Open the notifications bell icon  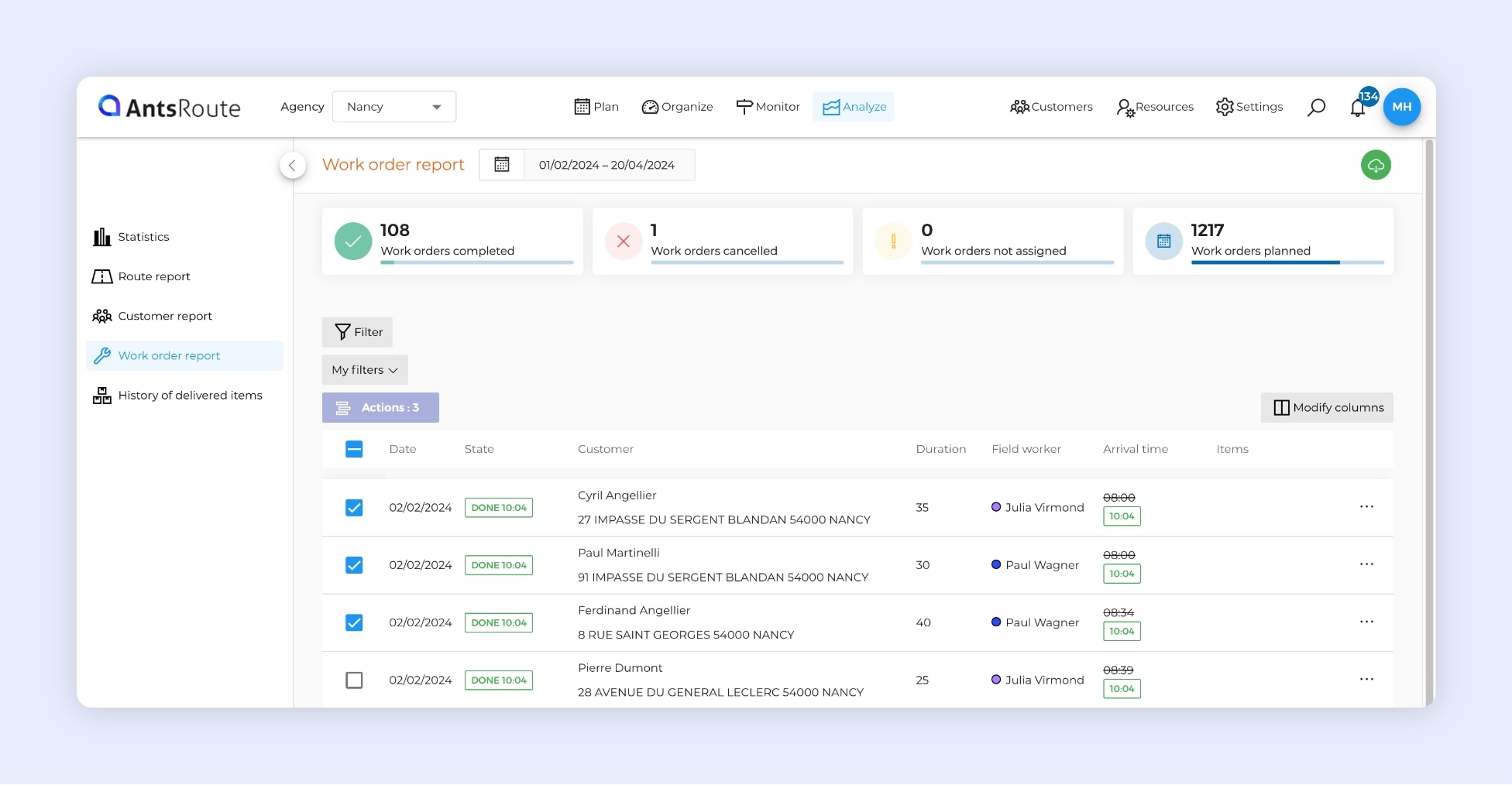(1357, 108)
